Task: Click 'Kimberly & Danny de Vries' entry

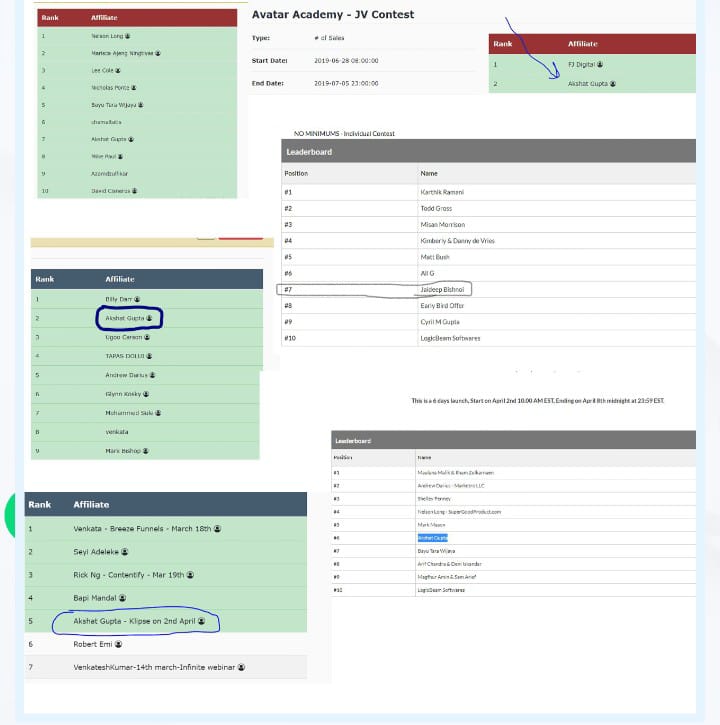Action: pos(457,241)
